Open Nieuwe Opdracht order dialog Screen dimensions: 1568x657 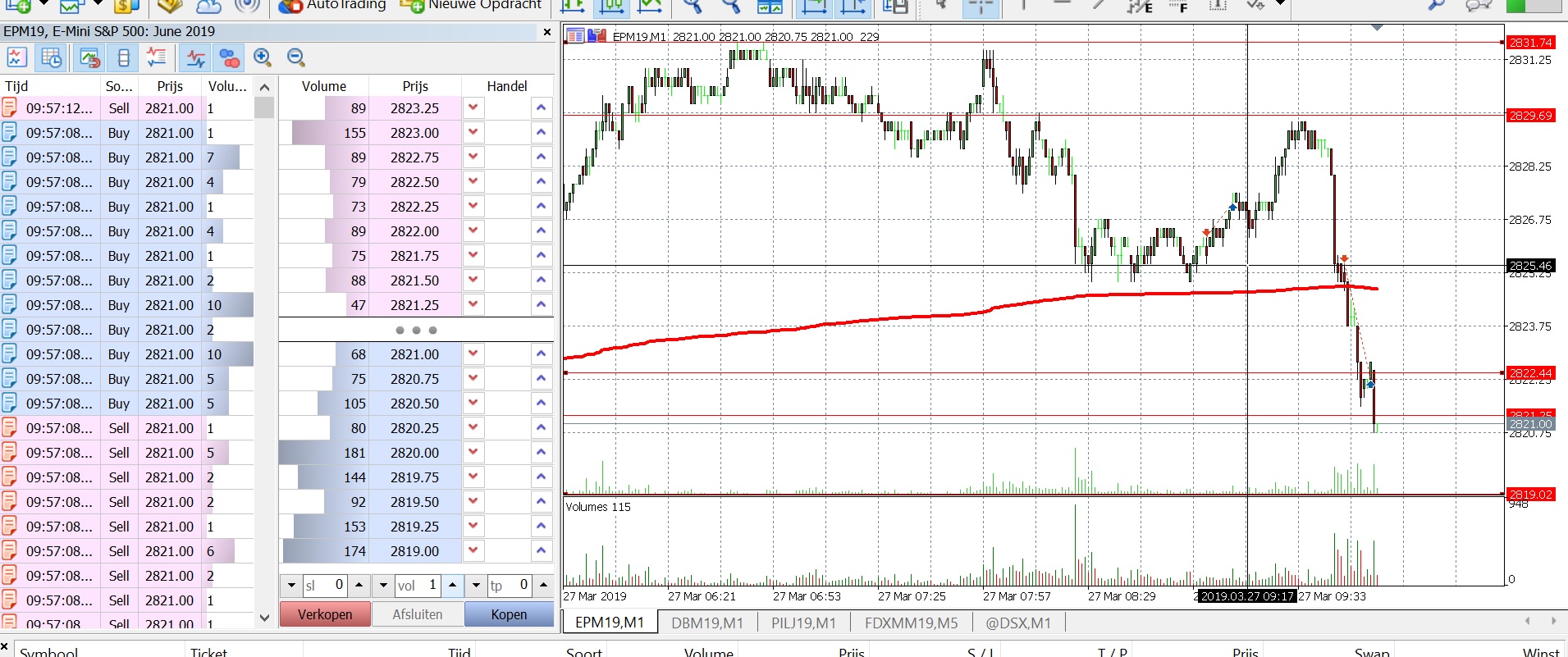tap(470, 5)
